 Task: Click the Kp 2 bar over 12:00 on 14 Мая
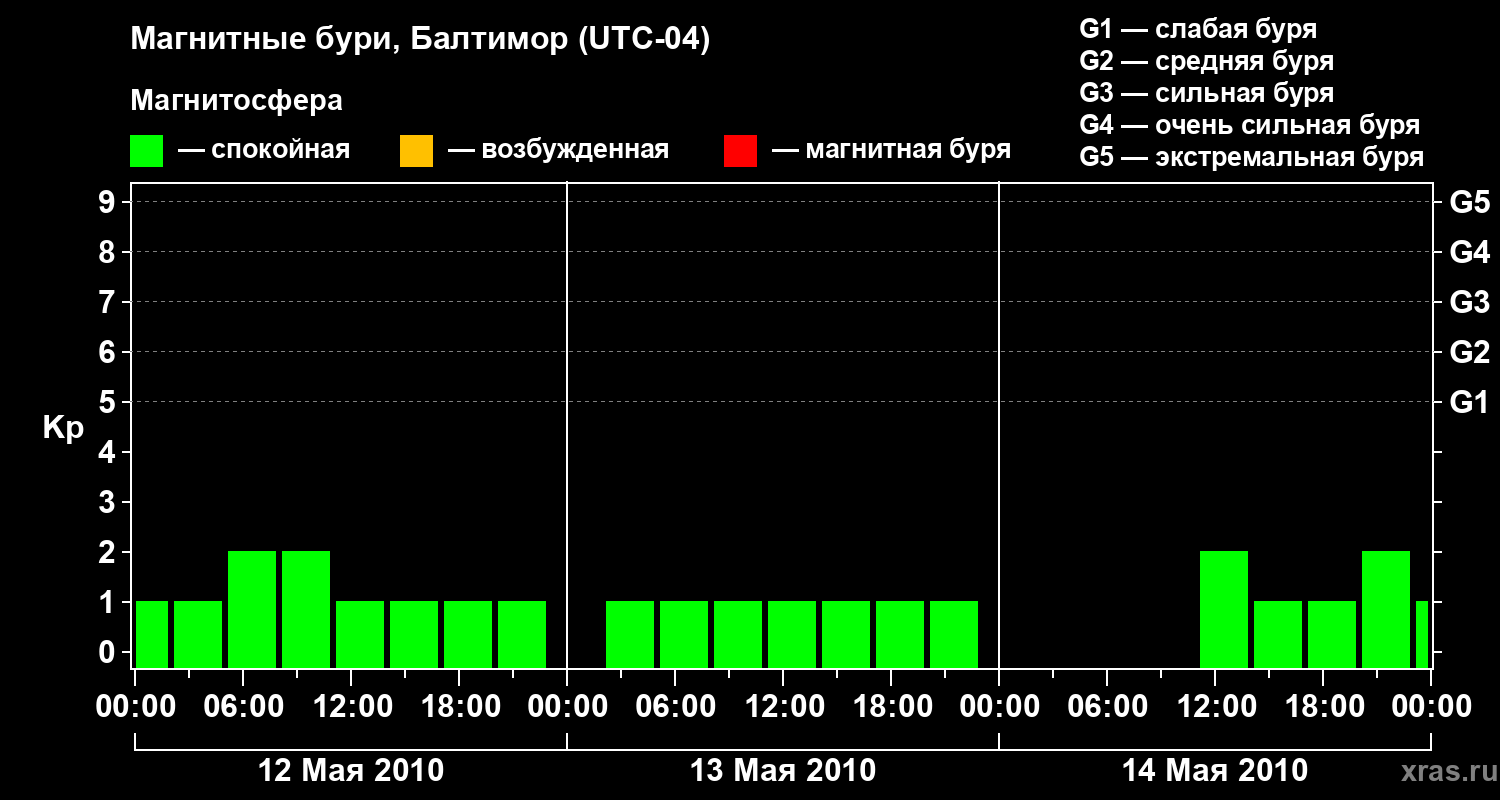coord(1224,609)
